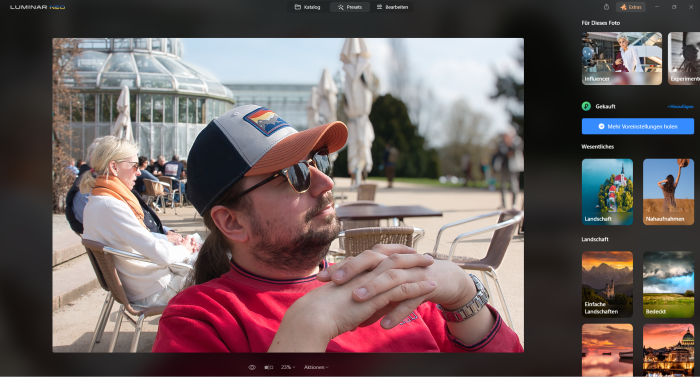Open the 23% zoom level dropdown

pyautogui.click(x=288, y=367)
